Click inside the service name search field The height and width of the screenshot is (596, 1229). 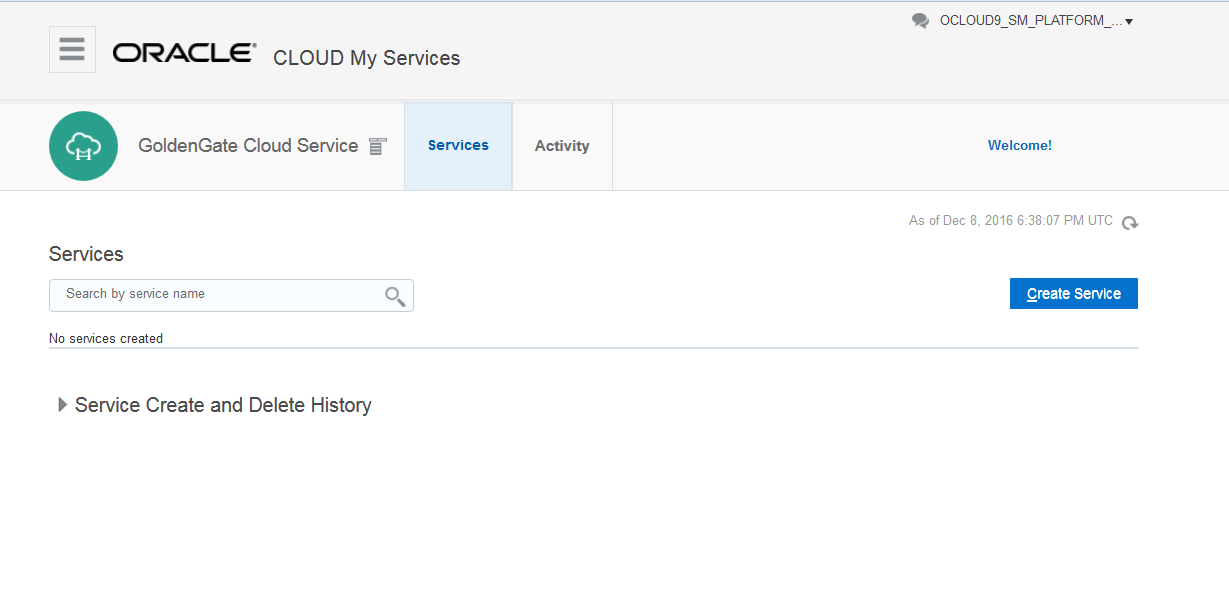point(200,295)
